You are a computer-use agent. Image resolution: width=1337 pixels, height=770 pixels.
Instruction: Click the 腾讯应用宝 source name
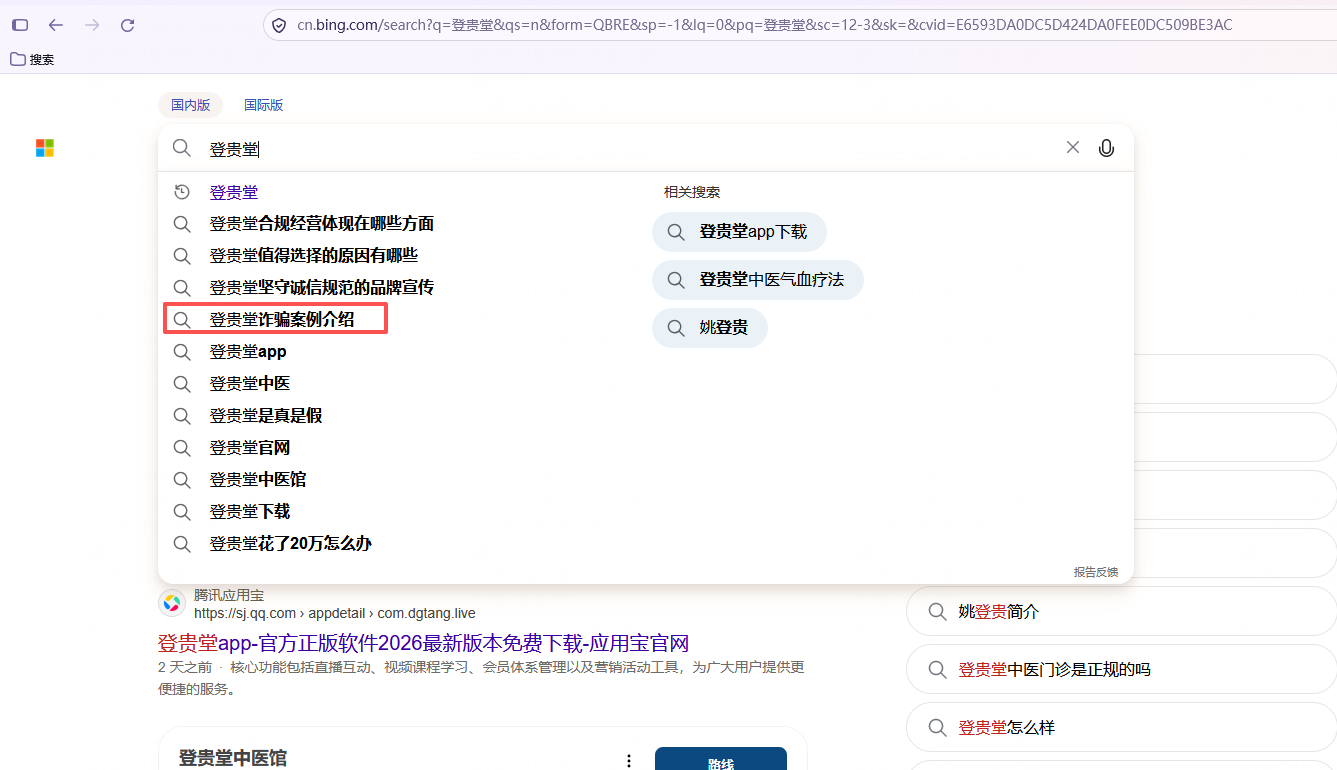[229, 595]
